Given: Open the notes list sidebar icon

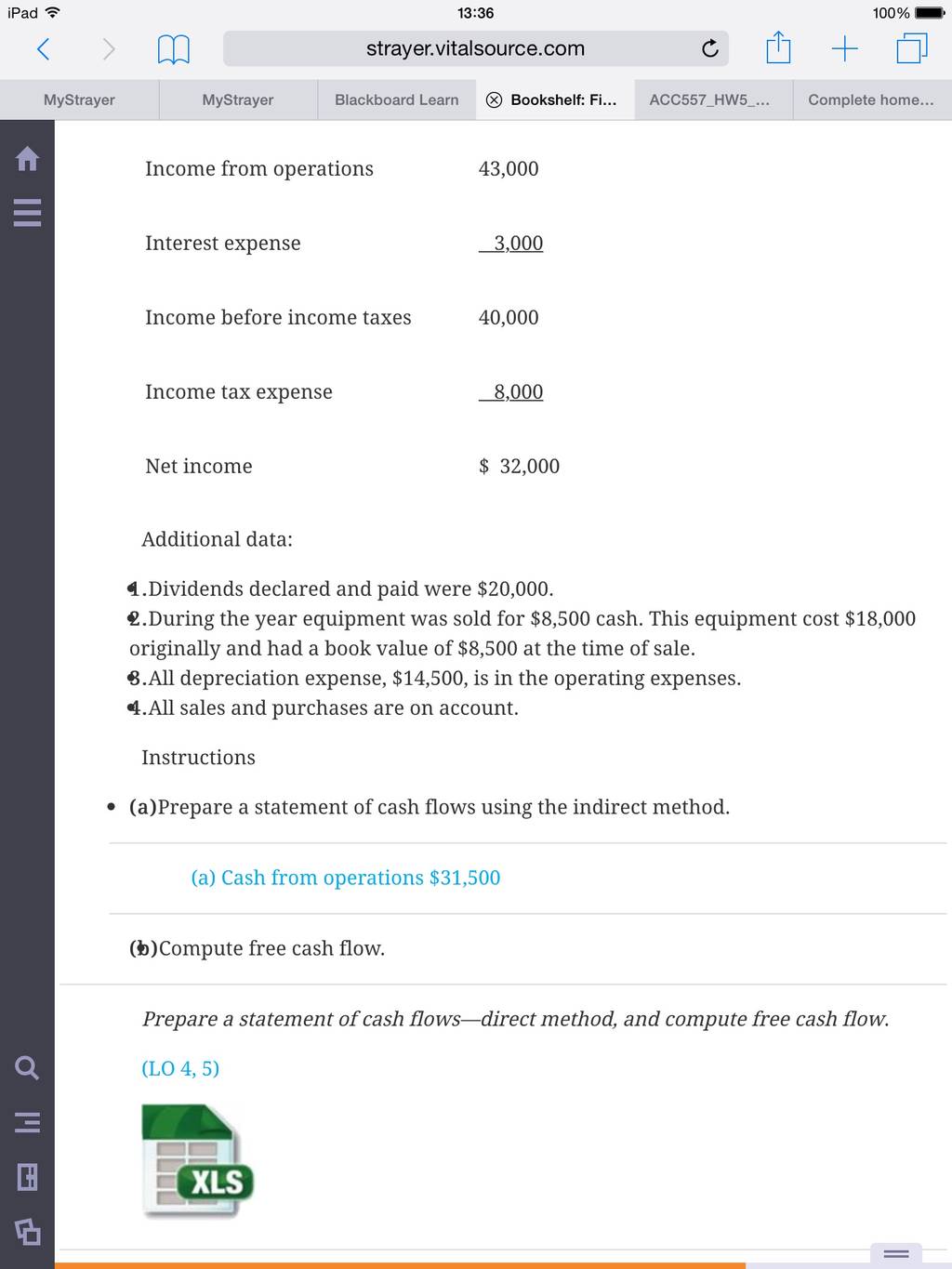Looking at the screenshot, I should click(x=27, y=1122).
